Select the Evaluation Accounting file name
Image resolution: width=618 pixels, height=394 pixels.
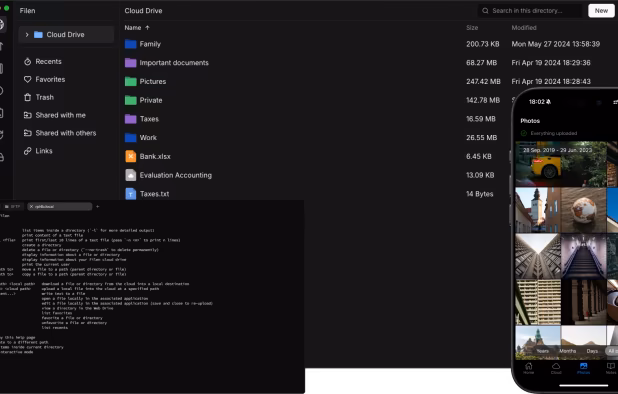(x=175, y=175)
